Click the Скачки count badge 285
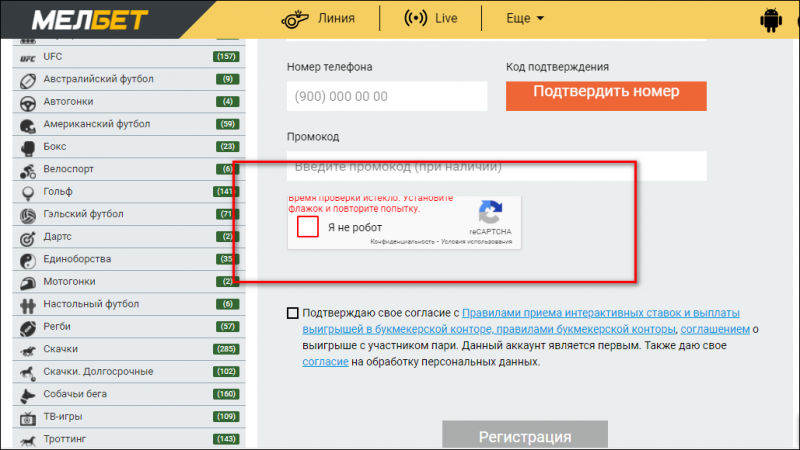Viewport: 800px width, 450px height. tap(226, 349)
